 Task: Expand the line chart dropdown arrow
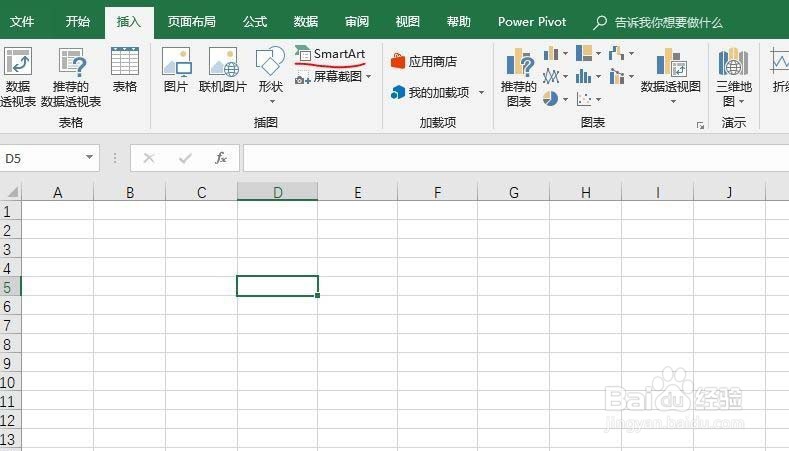point(566,77)
